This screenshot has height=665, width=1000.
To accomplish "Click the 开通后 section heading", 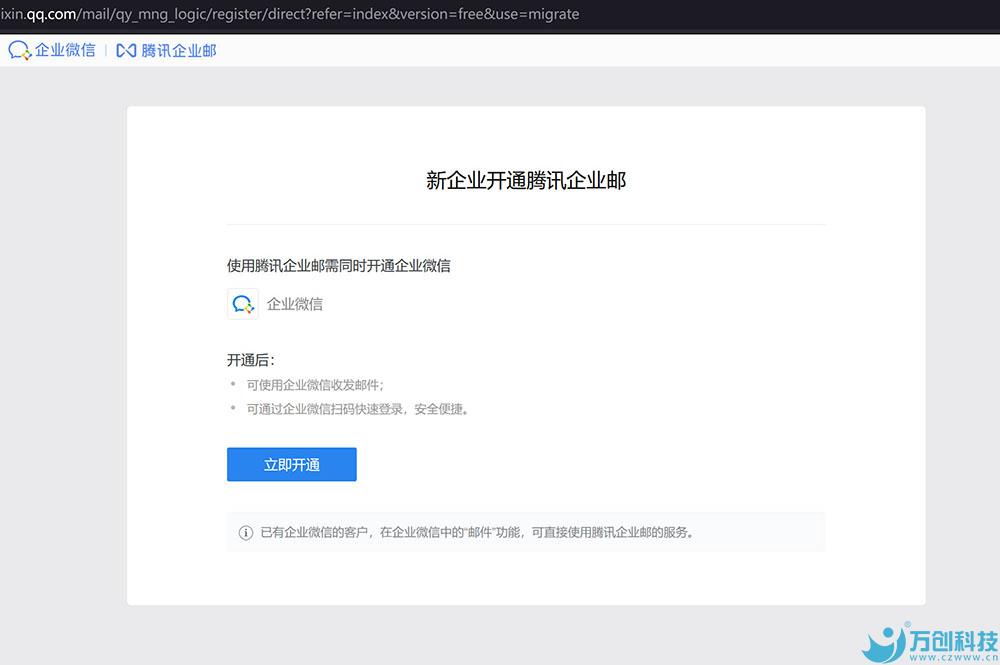I will [x=250, y=360].
